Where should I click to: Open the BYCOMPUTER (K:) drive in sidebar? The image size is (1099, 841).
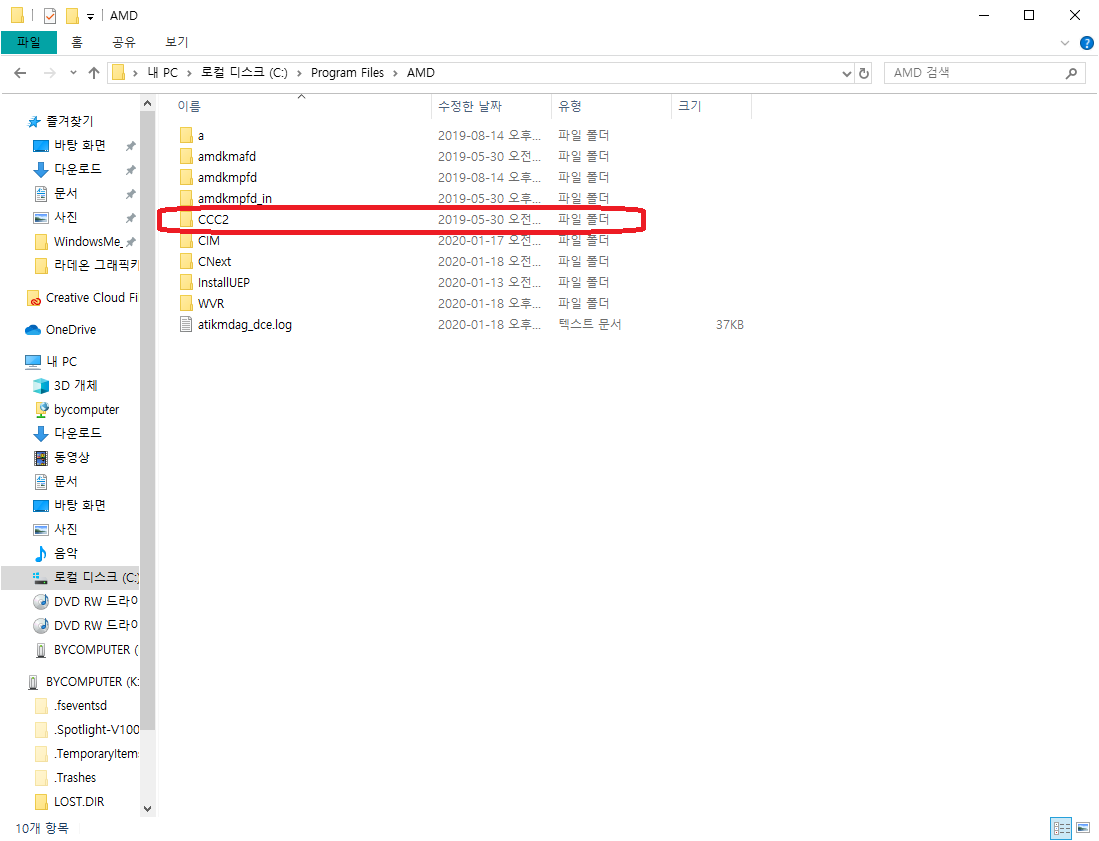click(92, 682)
